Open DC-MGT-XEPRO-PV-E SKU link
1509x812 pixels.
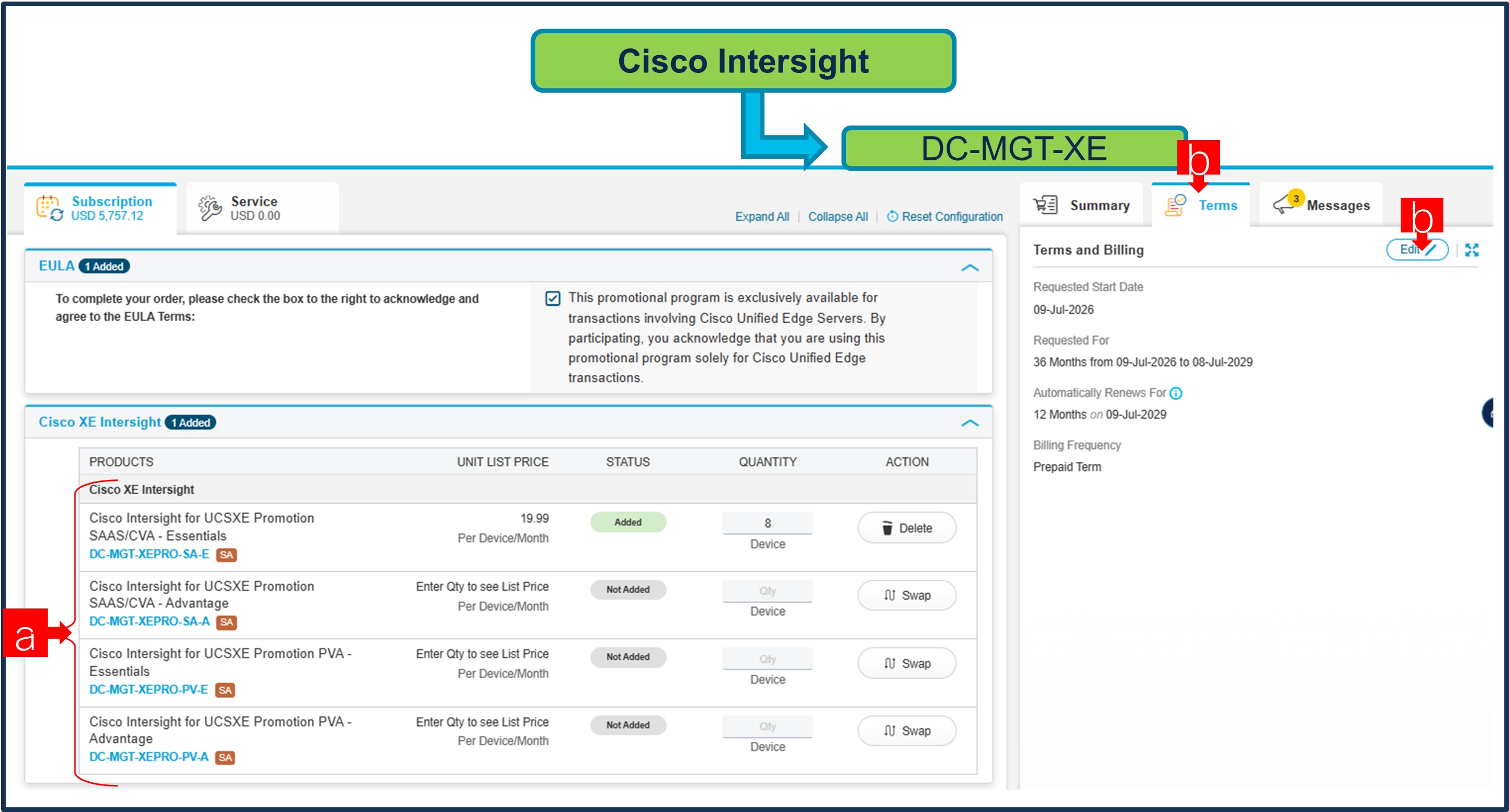click(148, 689)
